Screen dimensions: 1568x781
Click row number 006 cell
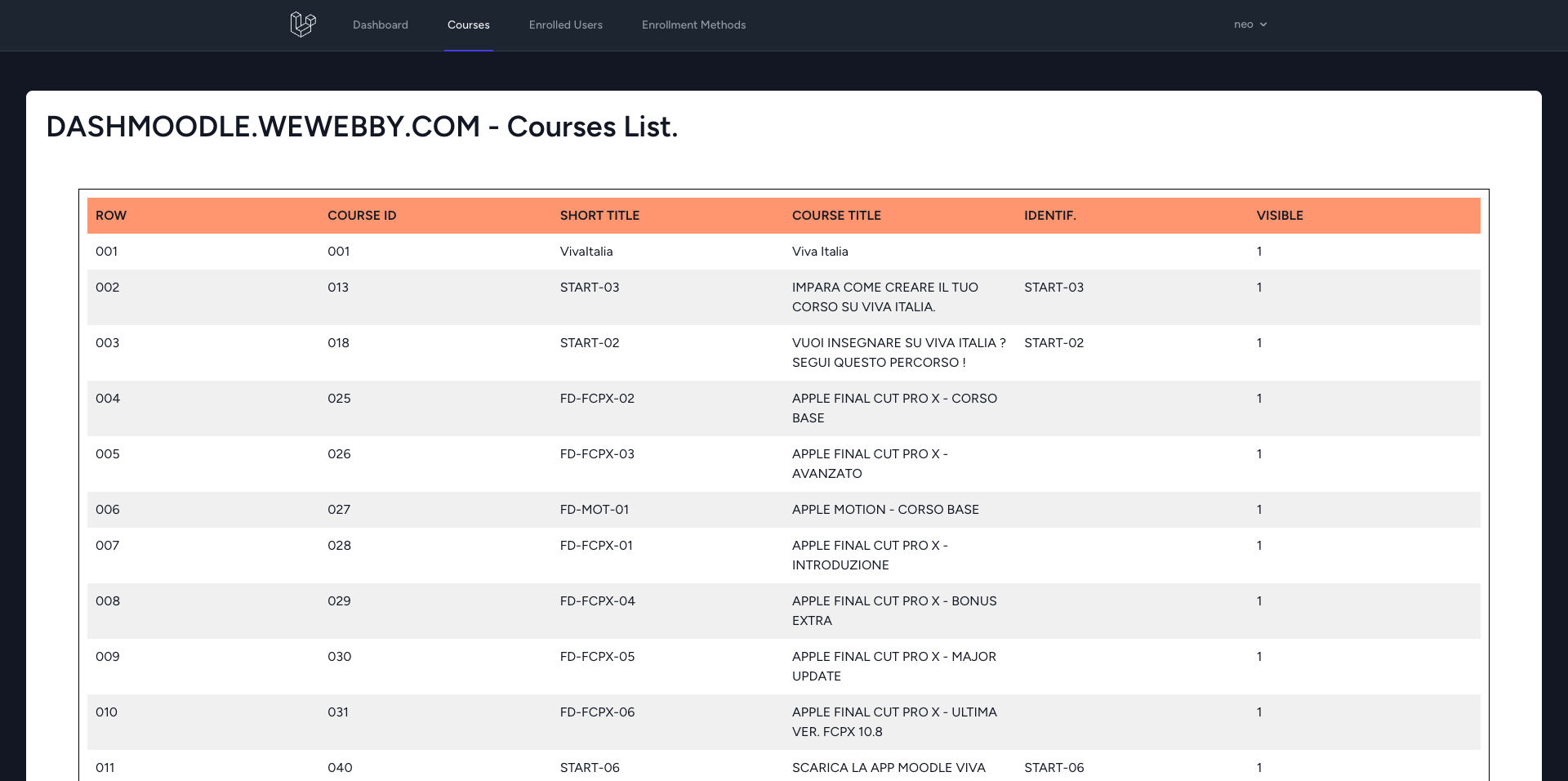pyautogui.click(x=107, y=510)
